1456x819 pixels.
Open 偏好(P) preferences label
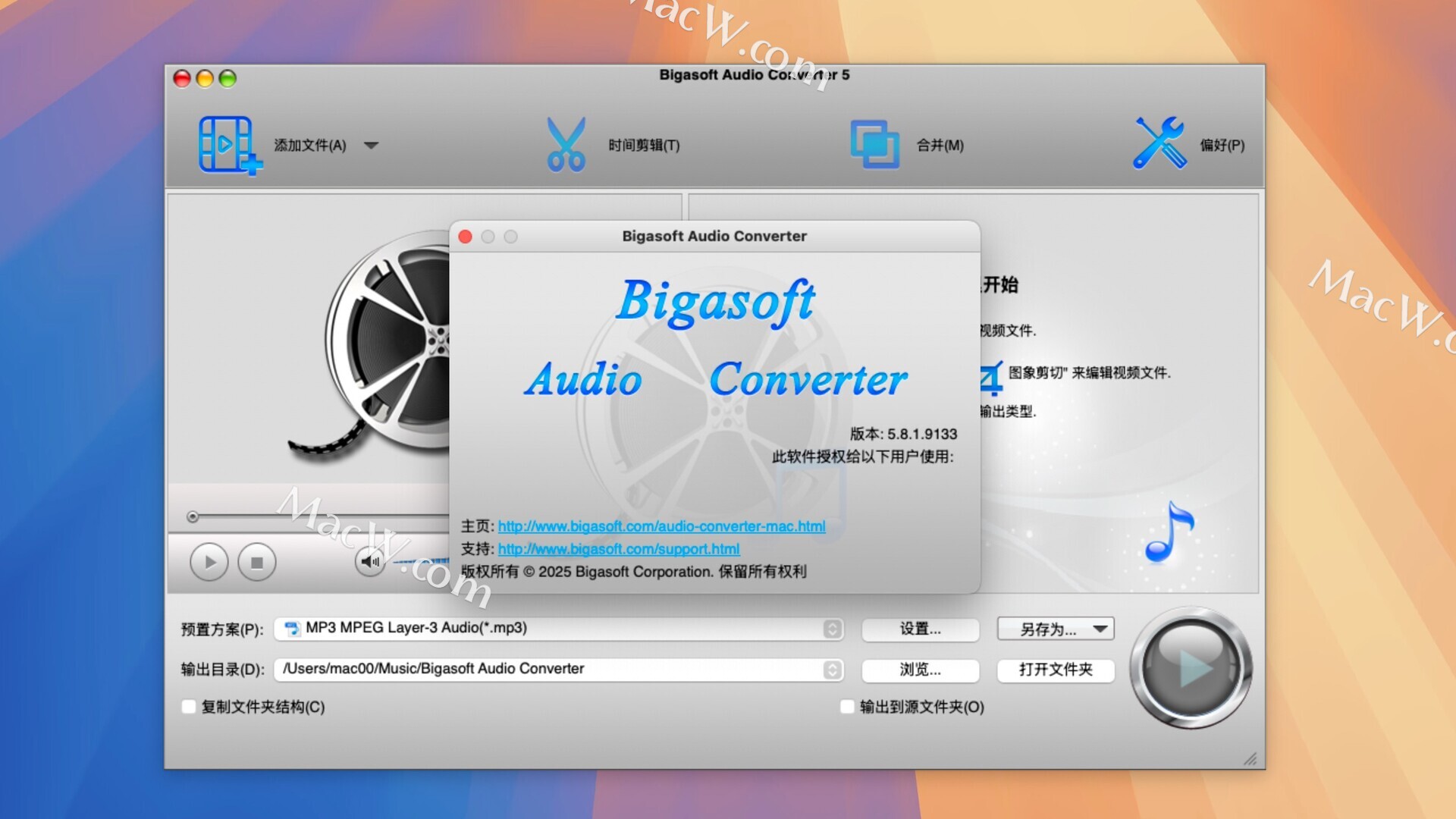tap(1222, 146)
